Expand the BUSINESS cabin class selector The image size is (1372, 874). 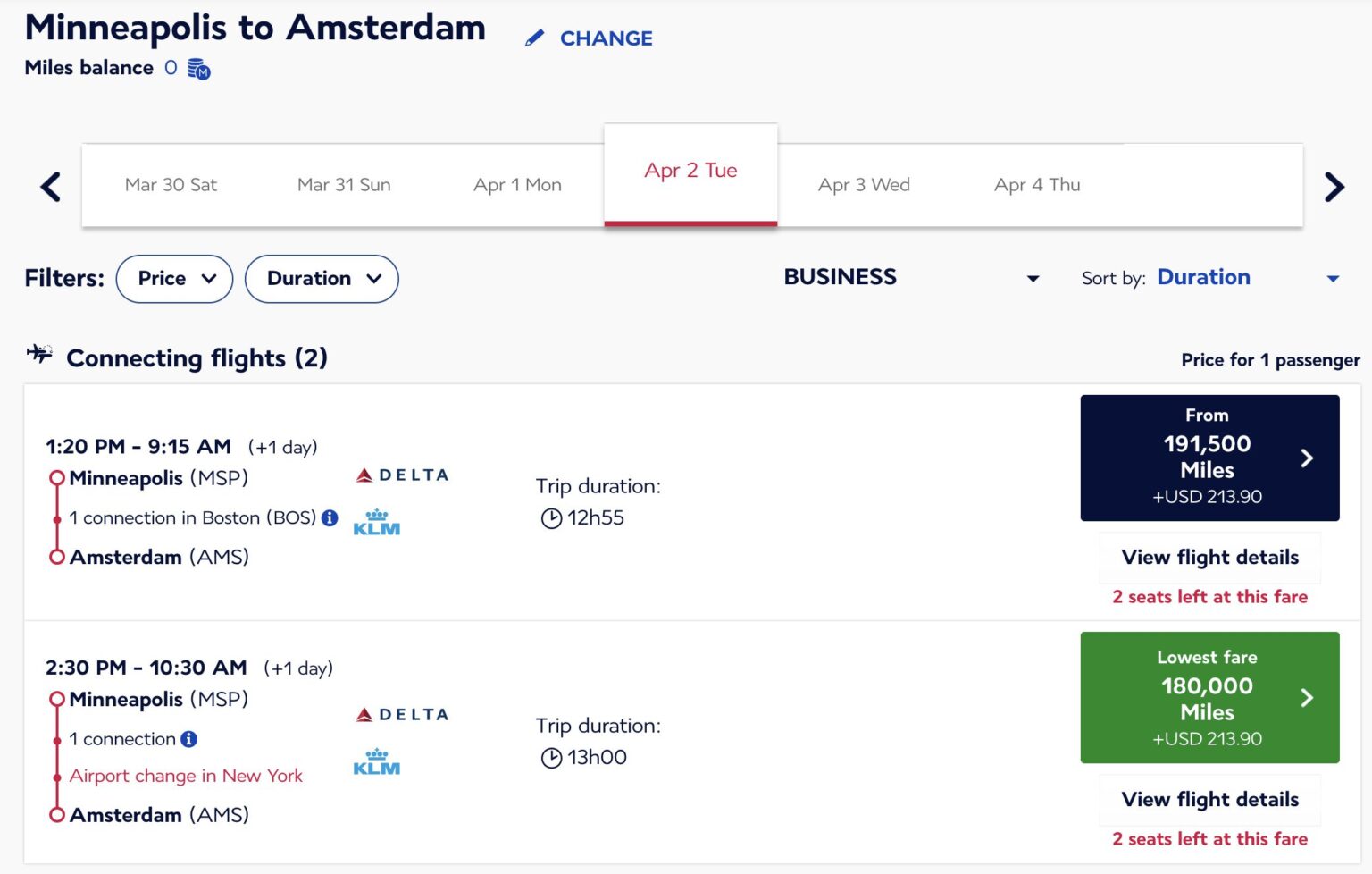tap(911, 278)
